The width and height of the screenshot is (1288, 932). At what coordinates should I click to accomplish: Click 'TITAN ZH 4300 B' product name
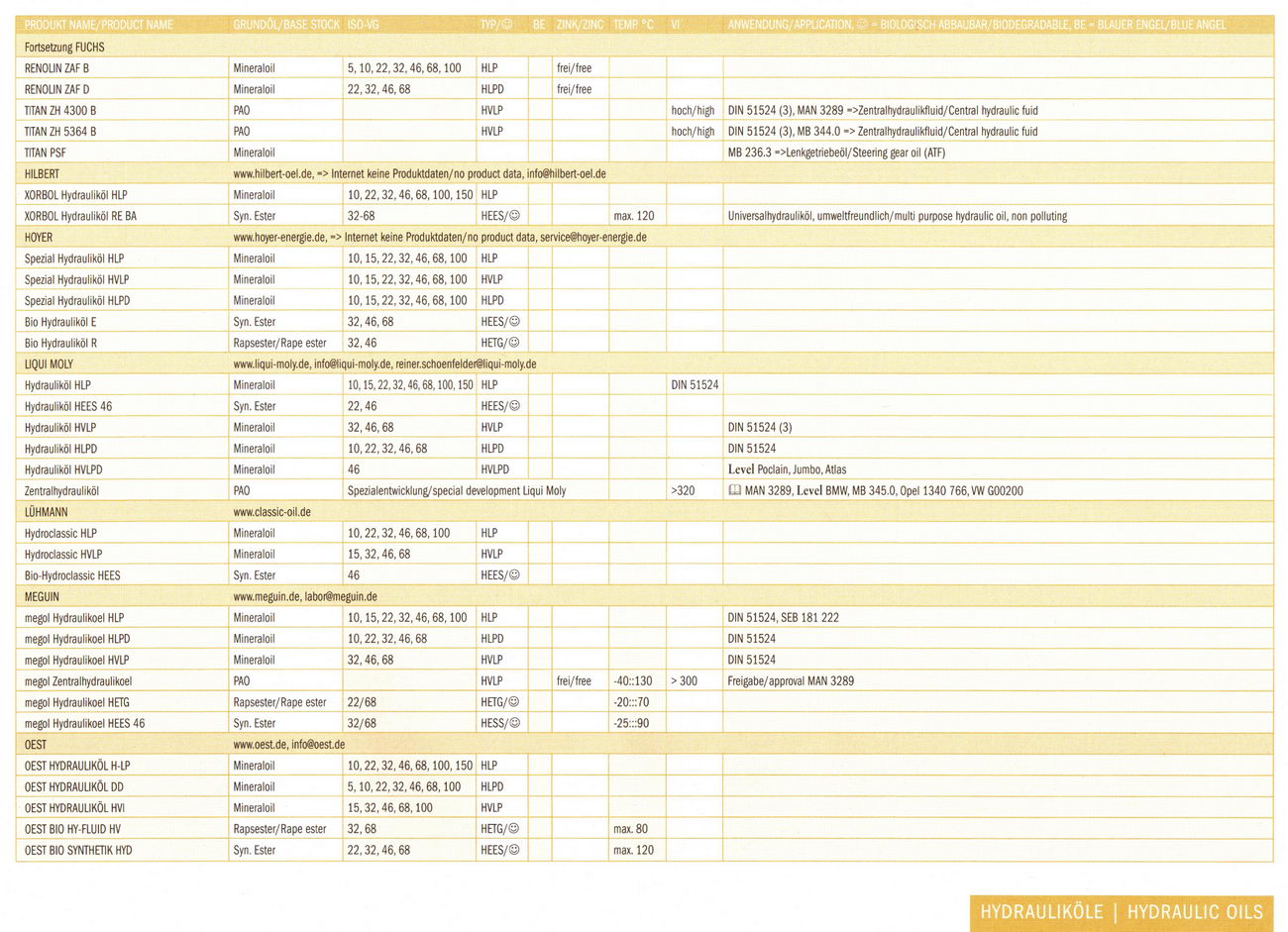click(x=60, y=111)
